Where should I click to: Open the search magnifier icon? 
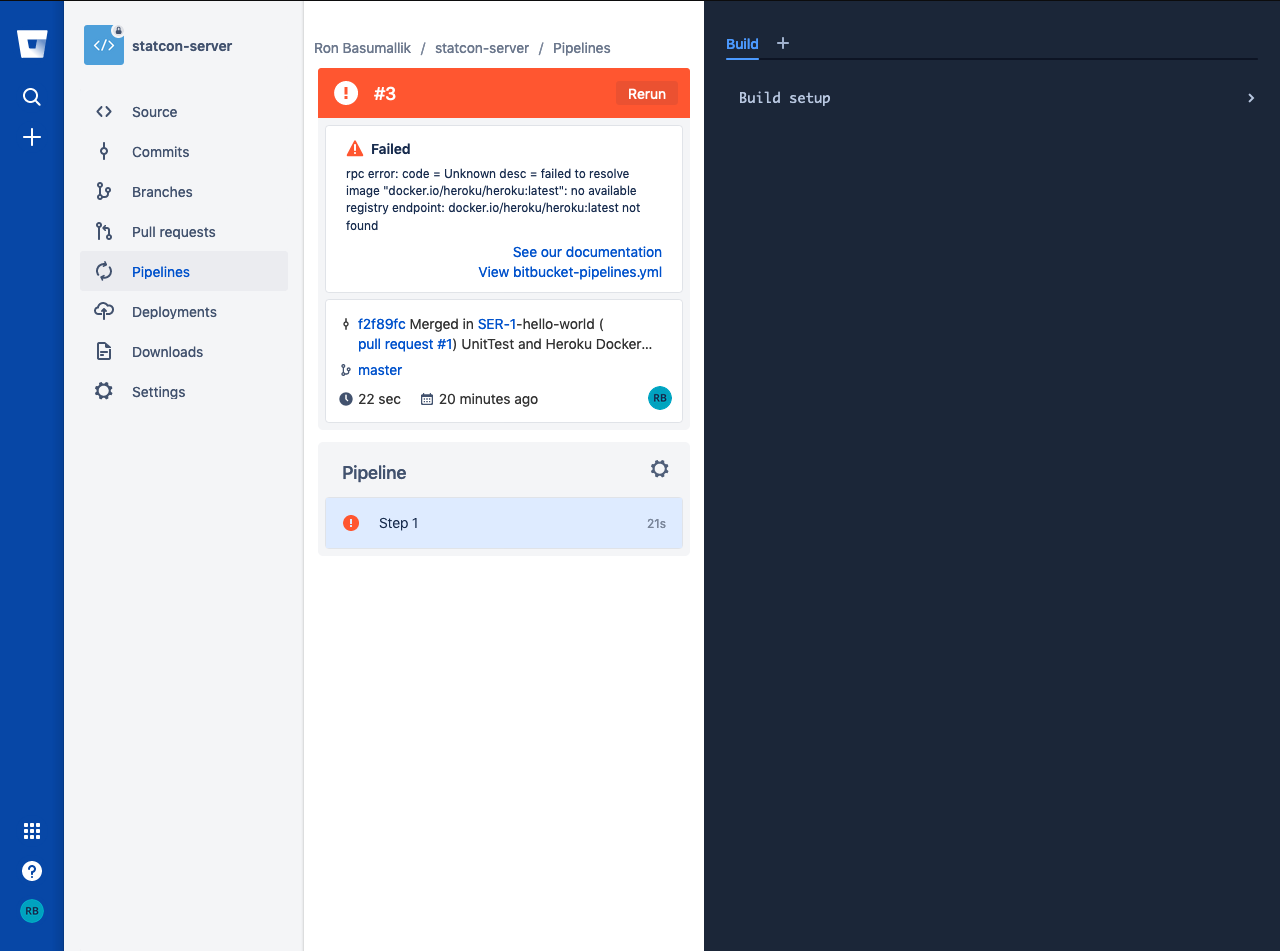point(32,97)
